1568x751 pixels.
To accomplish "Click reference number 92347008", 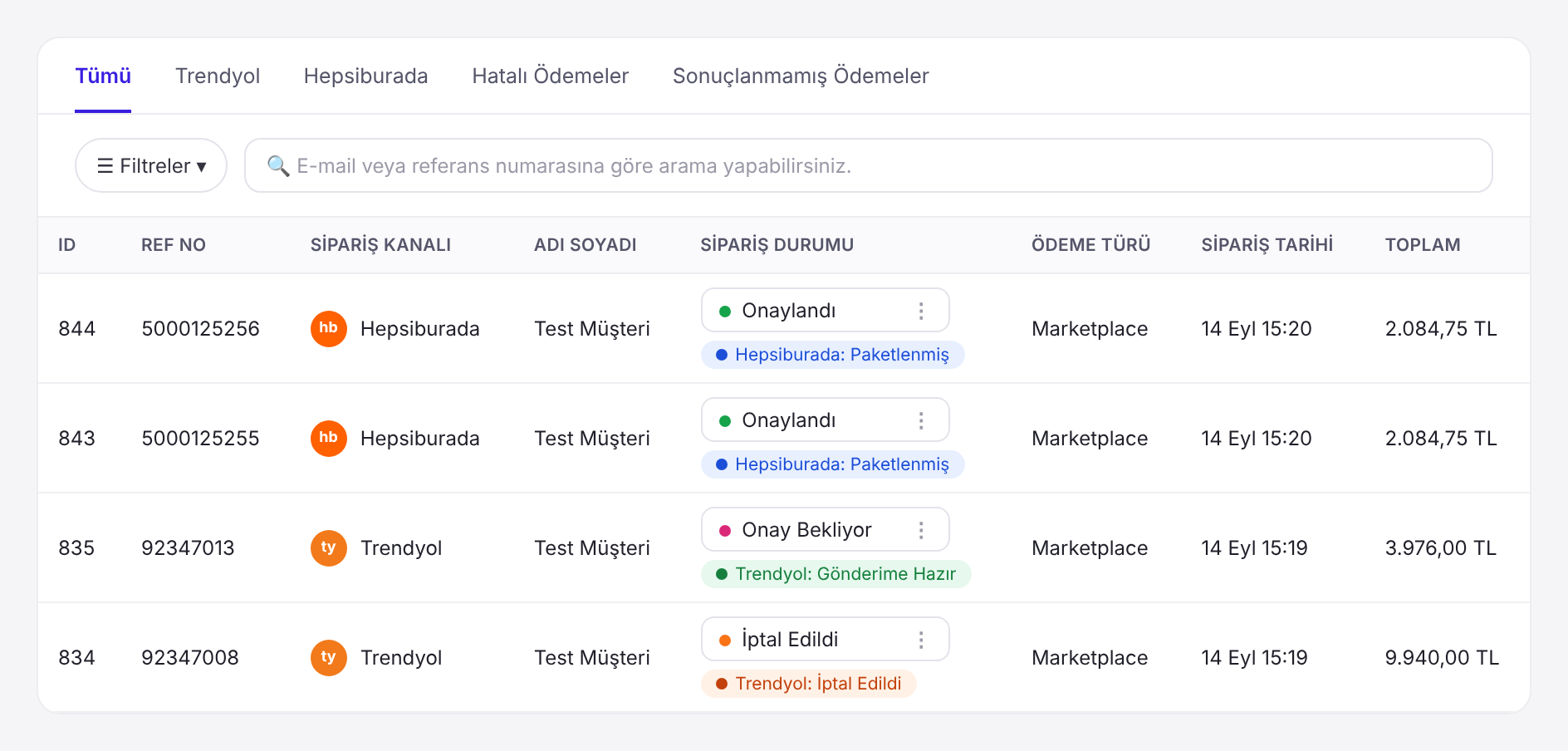I will pos(190,657).
